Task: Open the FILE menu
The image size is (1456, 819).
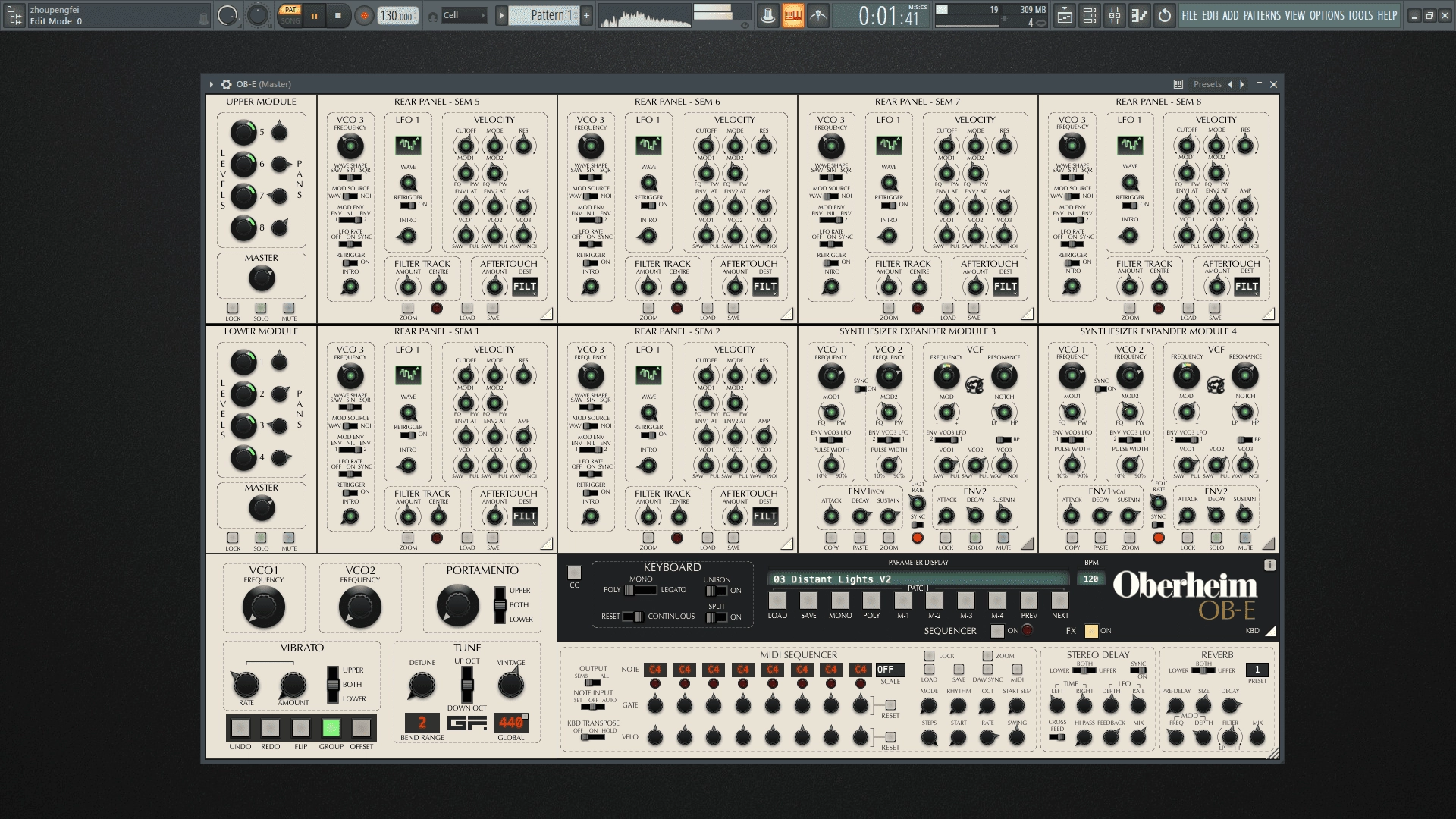Action: (x=1190, y=15)
